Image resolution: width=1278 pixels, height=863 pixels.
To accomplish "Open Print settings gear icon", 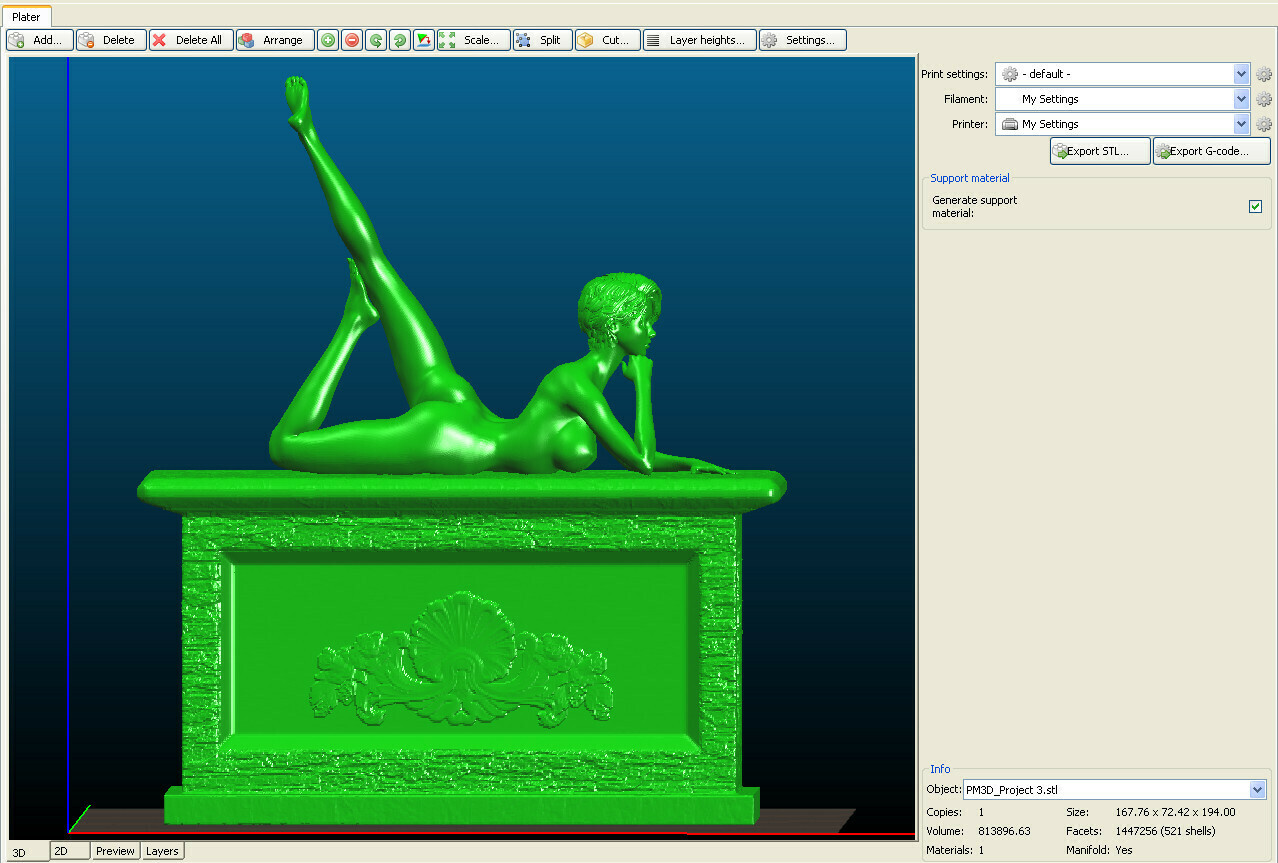I will point(1264,74).
